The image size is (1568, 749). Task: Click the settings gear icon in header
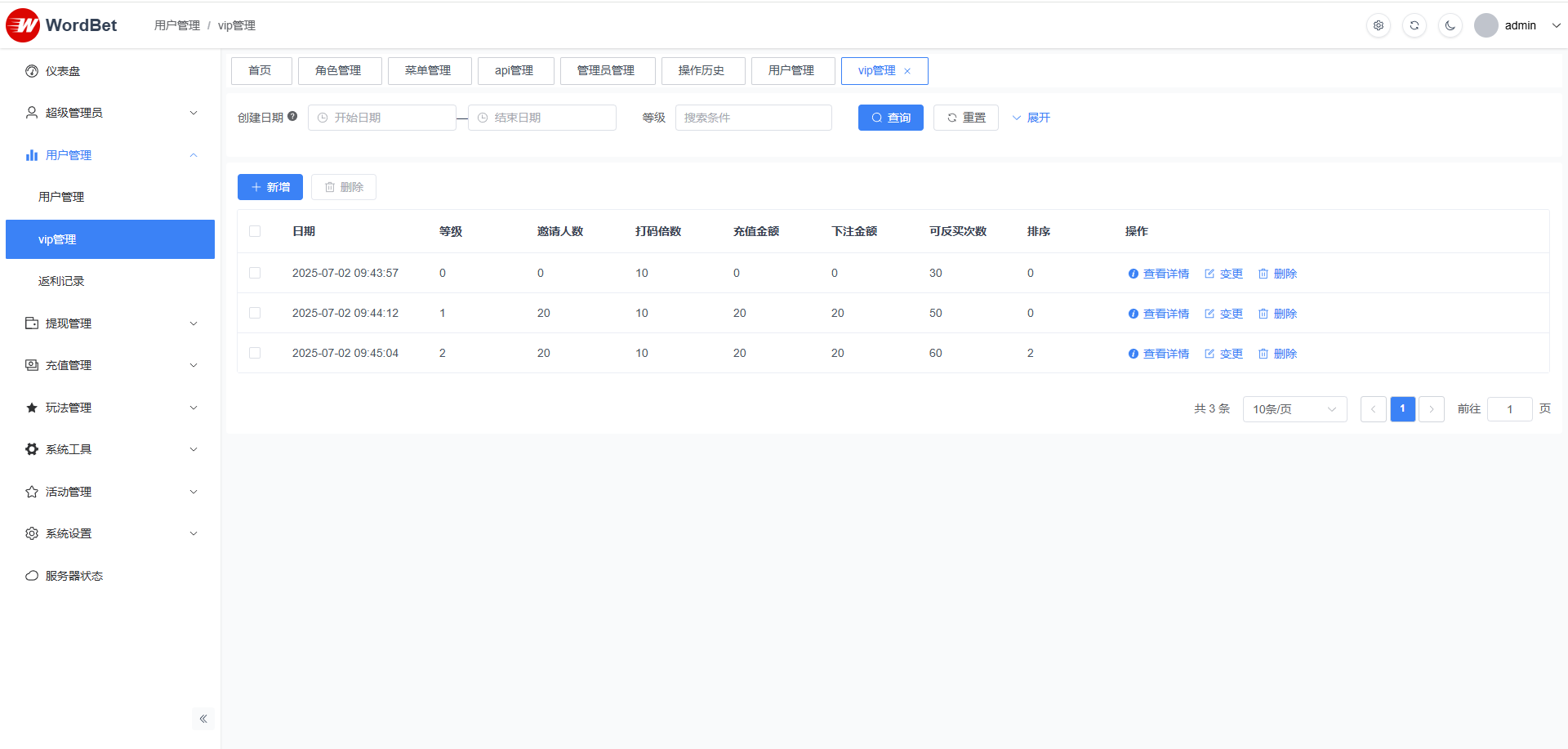tap(1379, 25)
